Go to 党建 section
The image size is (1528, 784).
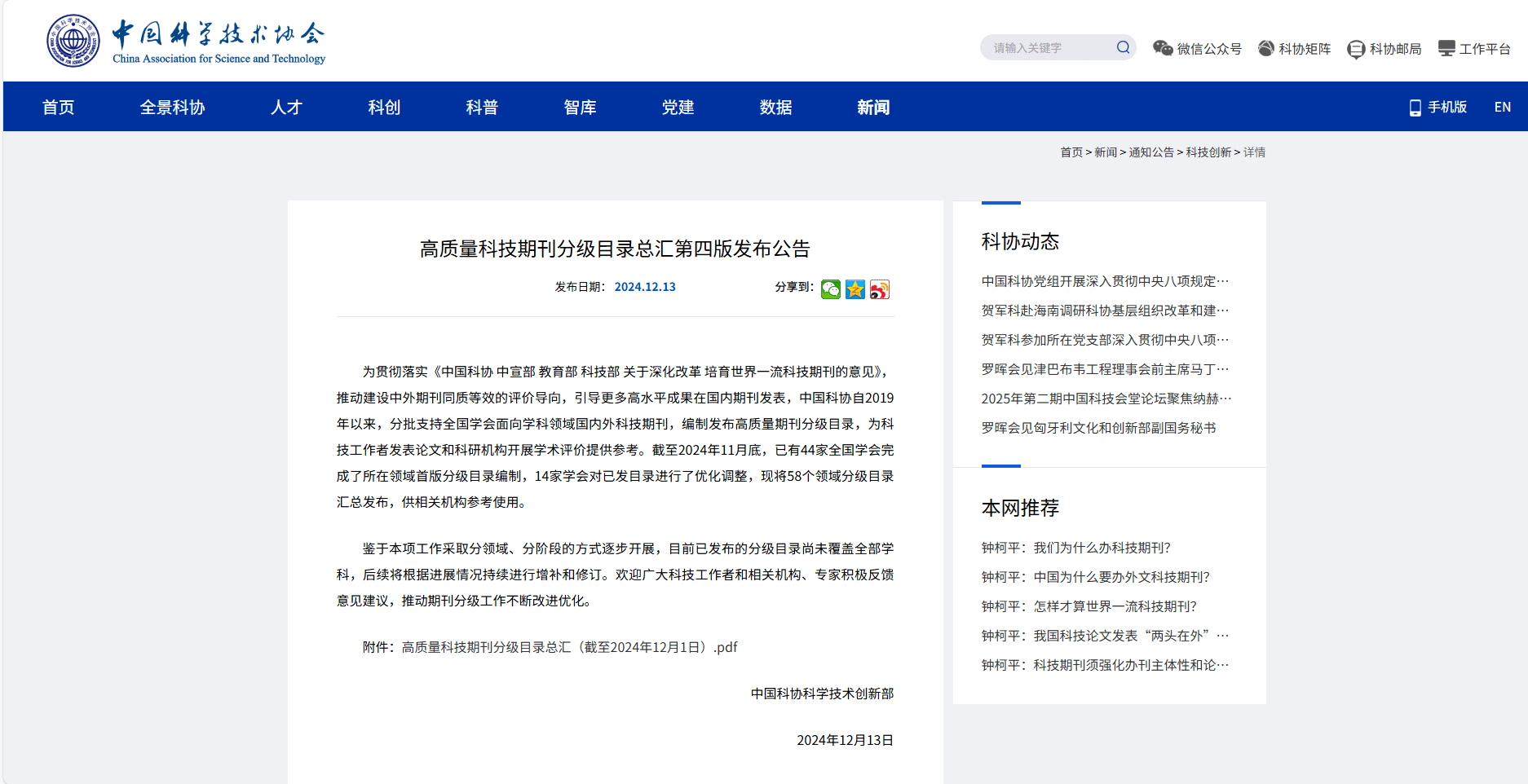[x=678, y=107]
